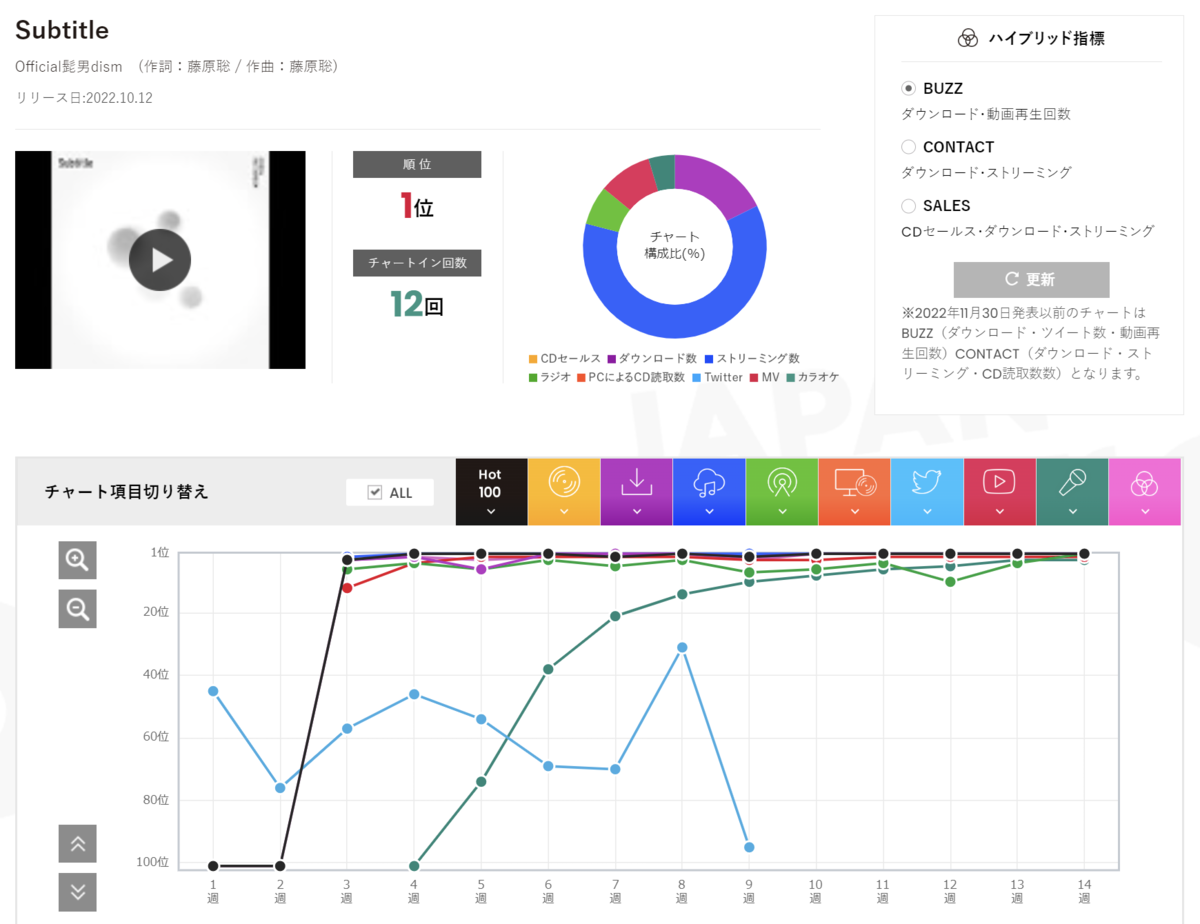Click the Twitter data point at week 1
This screenshot has width=1200, height=924.
pos(213,691)
